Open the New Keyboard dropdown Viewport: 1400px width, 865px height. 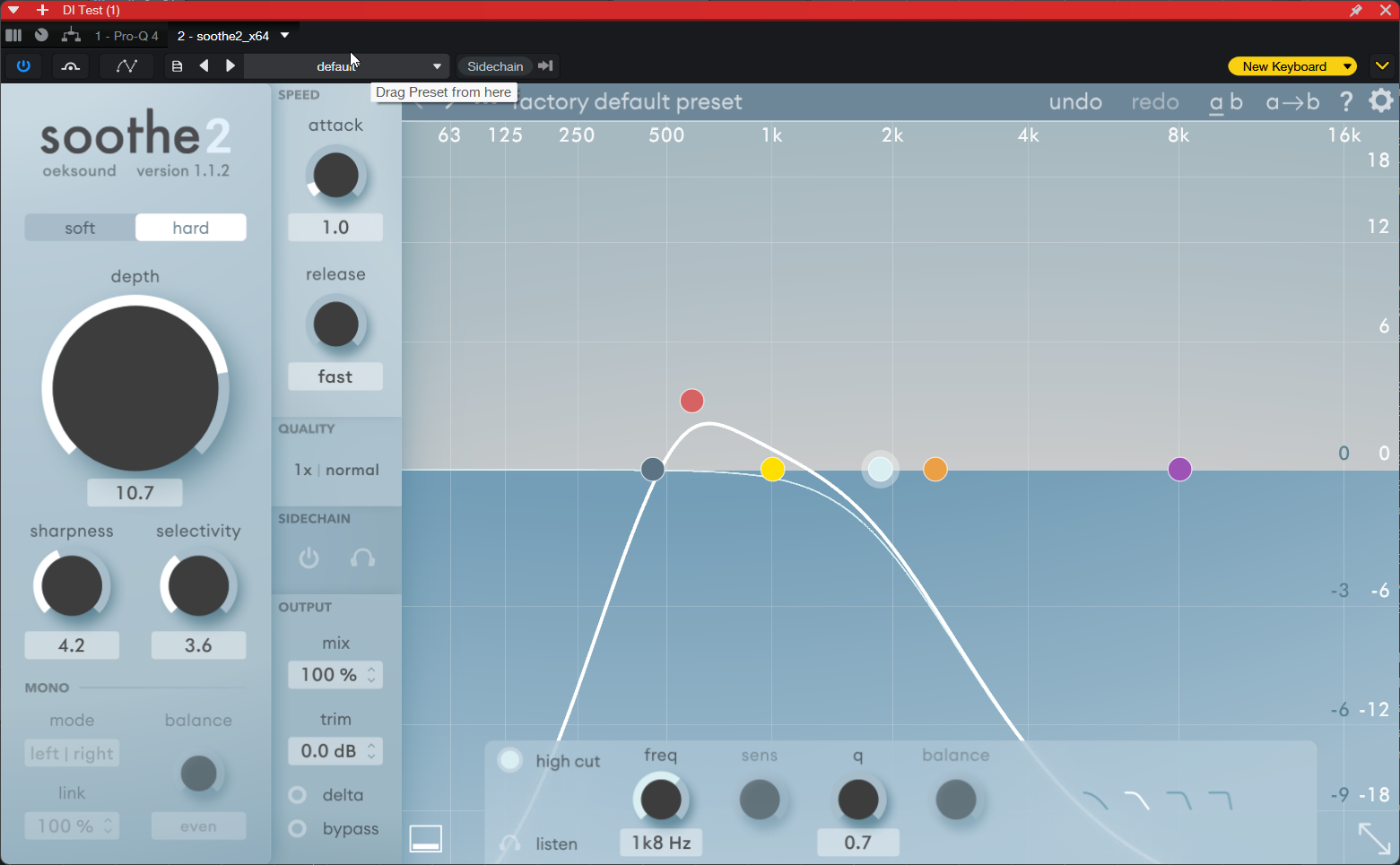(1292, 65)
